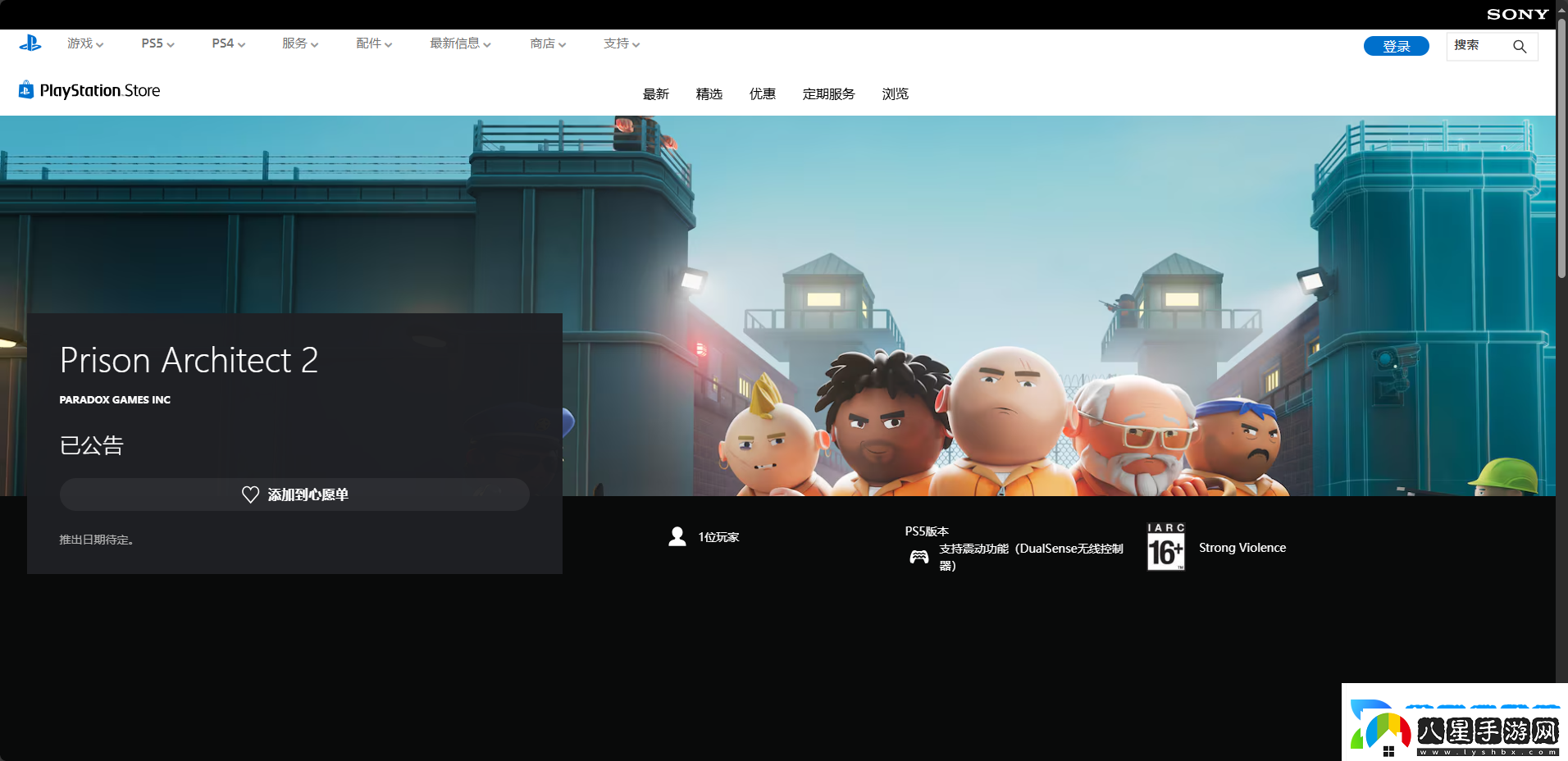The height and width of the screenshot is (761, 1568).
Task: Click the 推出日期待定 text
Action: pyautogui.click(x=97, y=540)
